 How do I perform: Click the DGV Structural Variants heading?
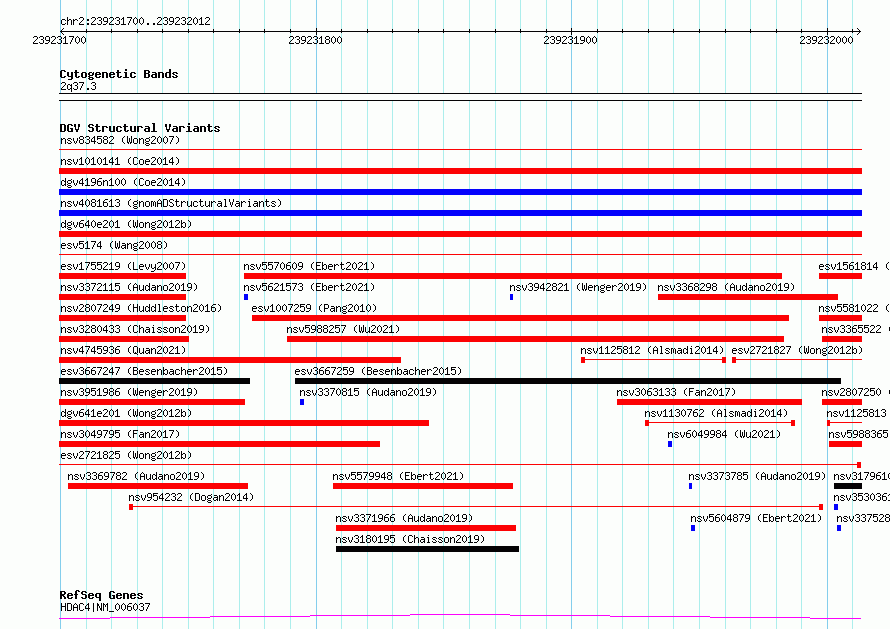[140, 128]
